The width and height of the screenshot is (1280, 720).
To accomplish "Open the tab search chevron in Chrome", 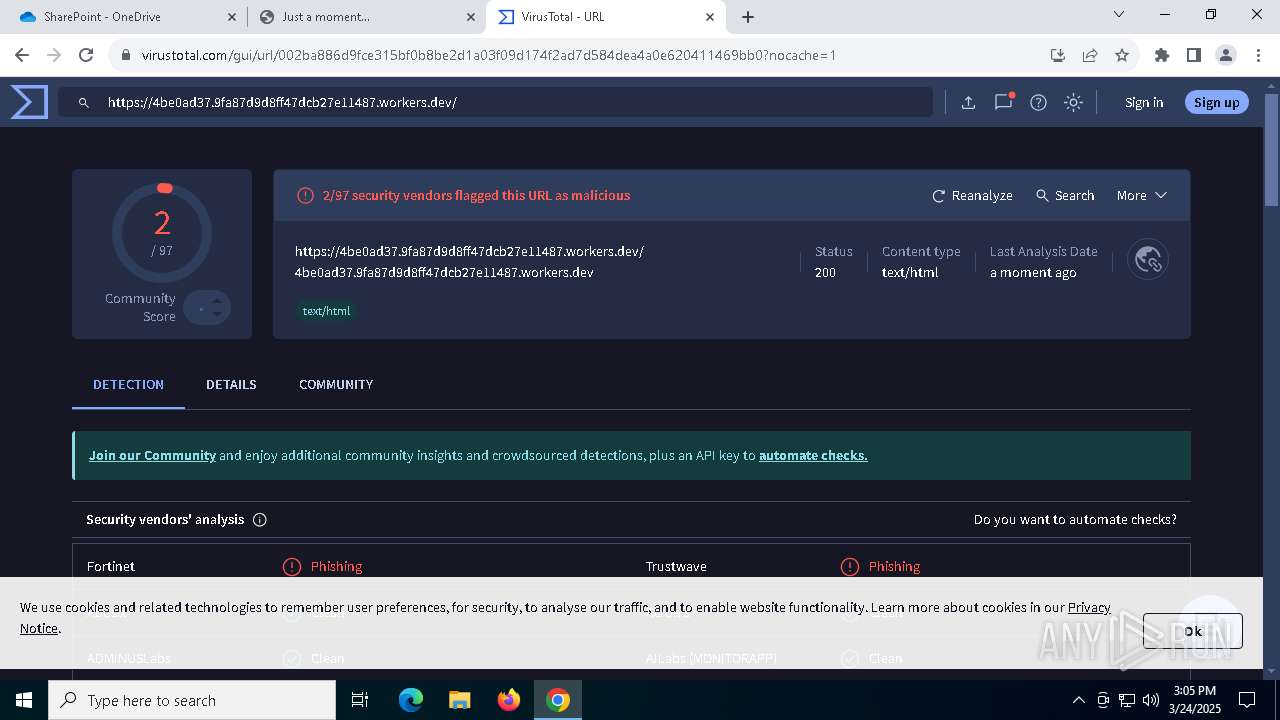I will [1119, 15].
